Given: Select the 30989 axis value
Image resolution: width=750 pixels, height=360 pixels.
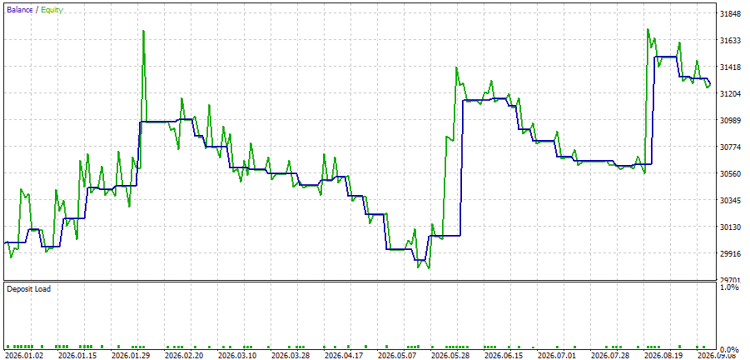Looking at the screenshot, I should (x=730, y=121).
